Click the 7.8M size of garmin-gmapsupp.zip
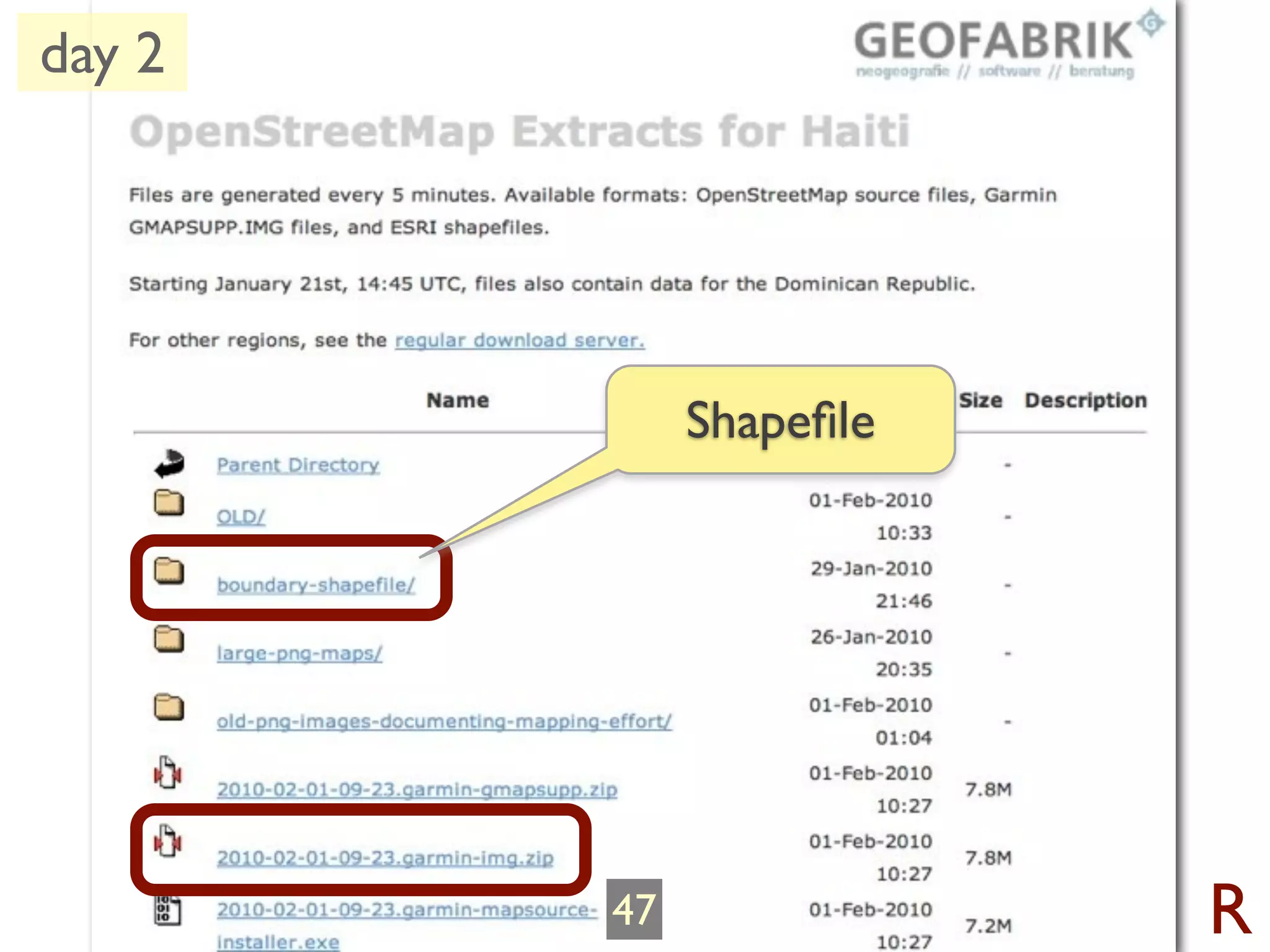 pyautogui.click(x=988, y=790)
